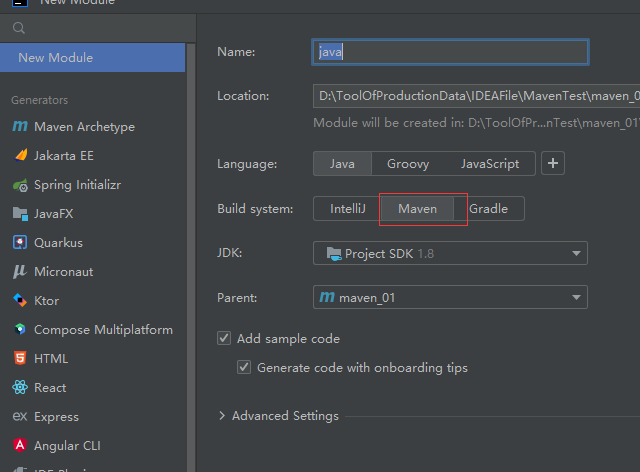Image resolution: width=640 pixels, height=472 pixels.
Task: Click the Compose Multiplatform icon
Action: click(x=20, y=329)
